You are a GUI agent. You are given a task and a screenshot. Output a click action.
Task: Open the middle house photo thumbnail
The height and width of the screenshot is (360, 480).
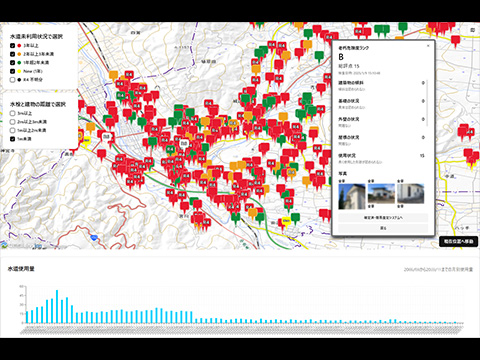[381, 194]
